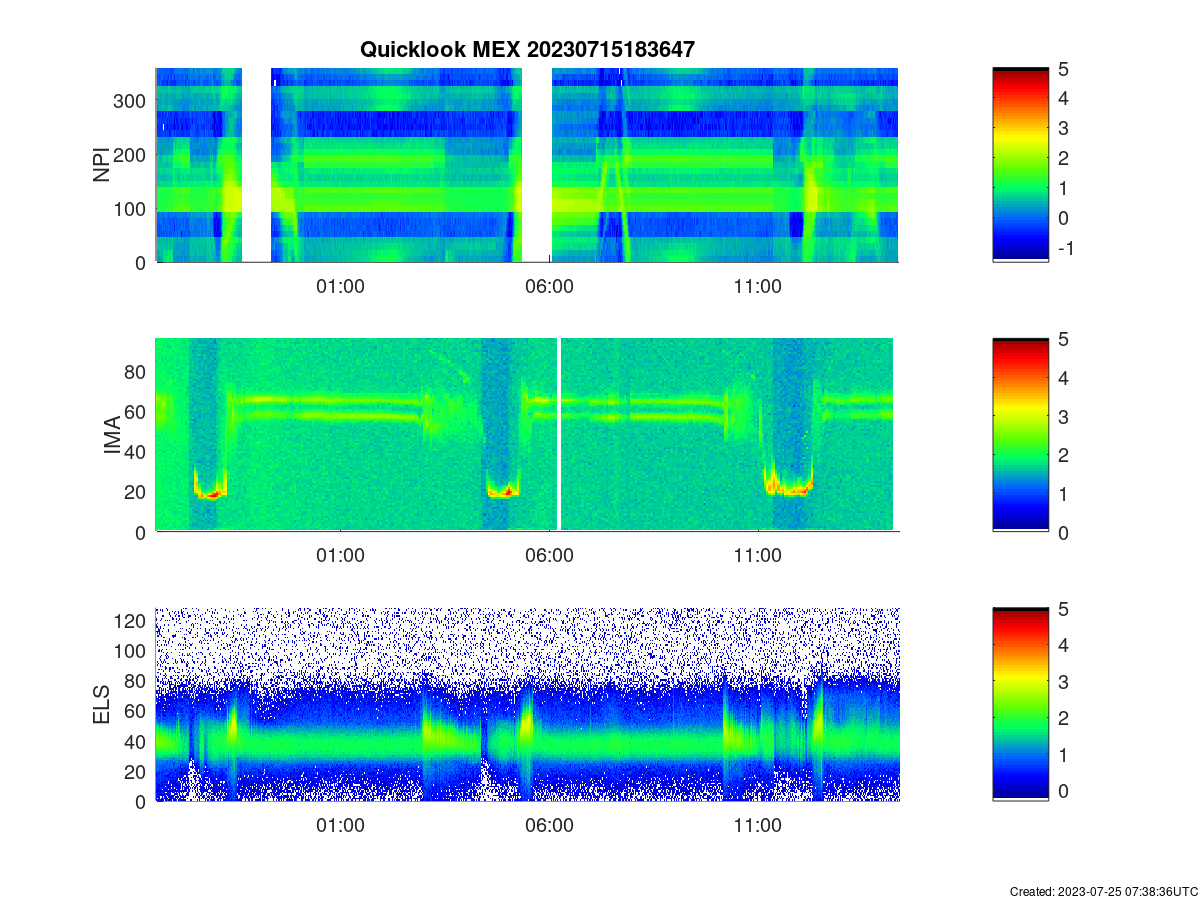1200x900 pixels.
Task: Click the white data gap near 06:00 in NPI
Action: coord(537,165)
